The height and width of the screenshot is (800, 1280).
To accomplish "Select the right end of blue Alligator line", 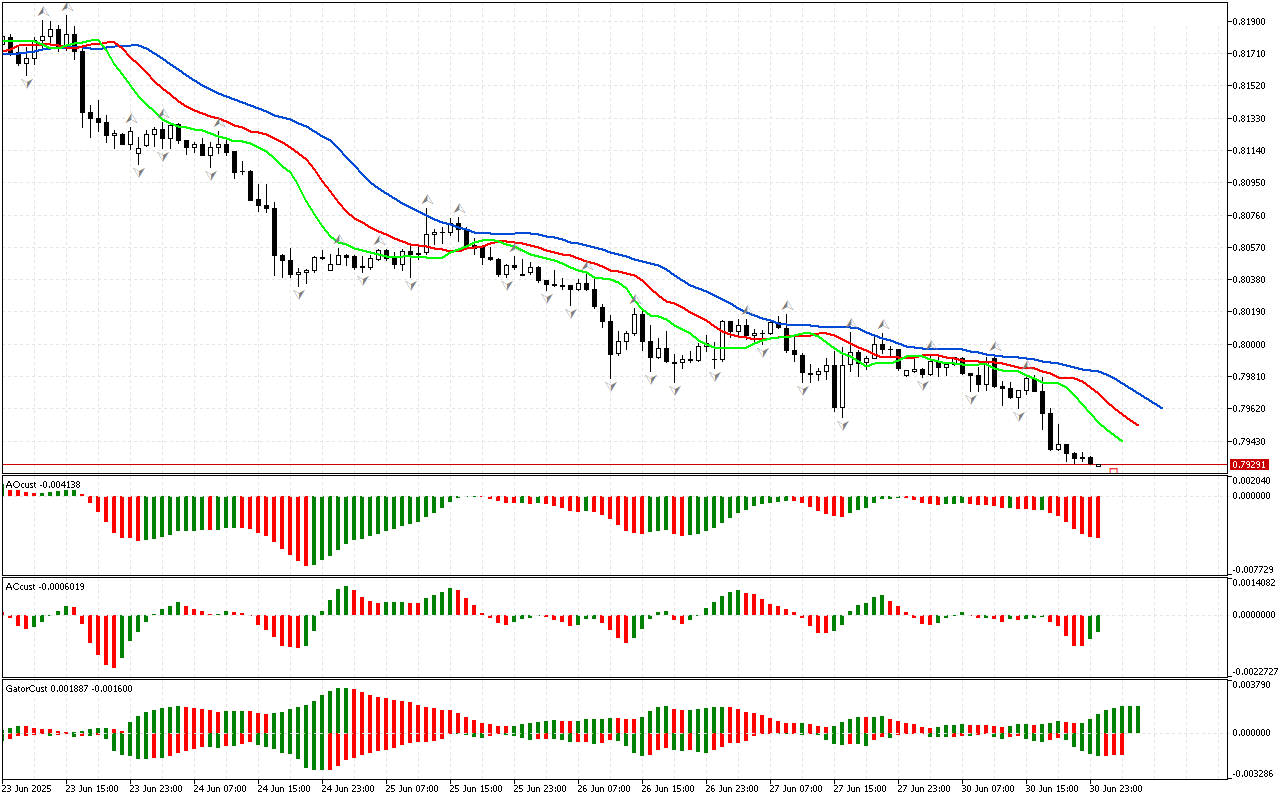I will (1160, 407).
